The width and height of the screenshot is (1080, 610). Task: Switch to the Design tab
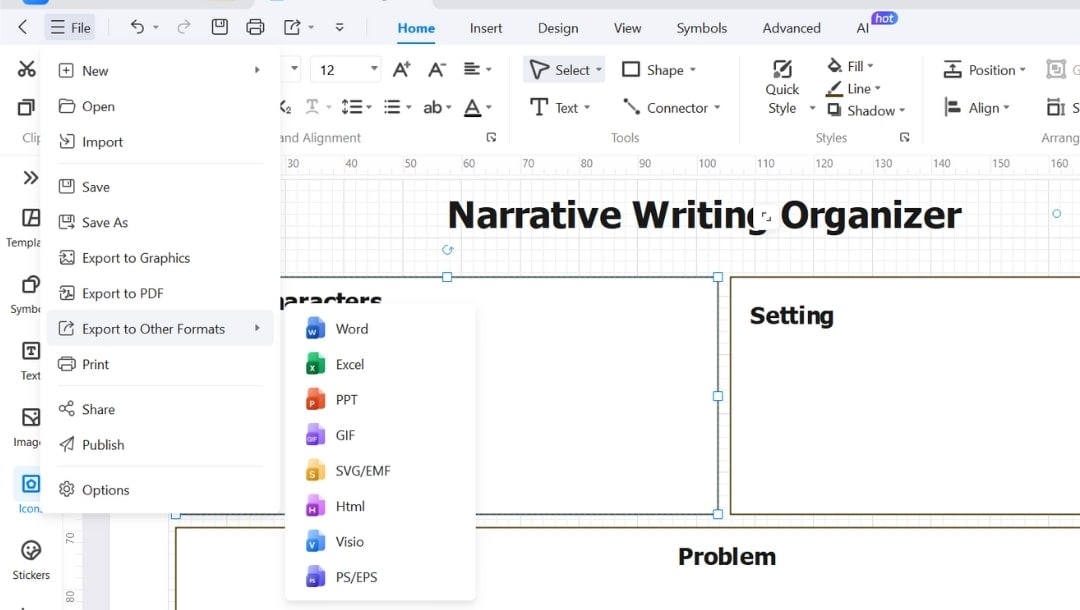558,28
